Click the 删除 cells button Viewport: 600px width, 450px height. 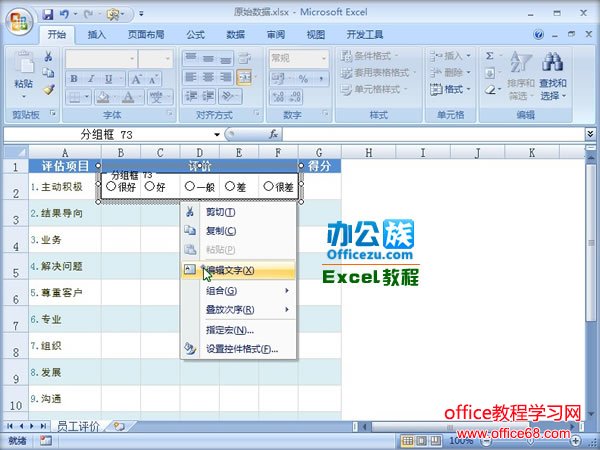tap(450, 73)
